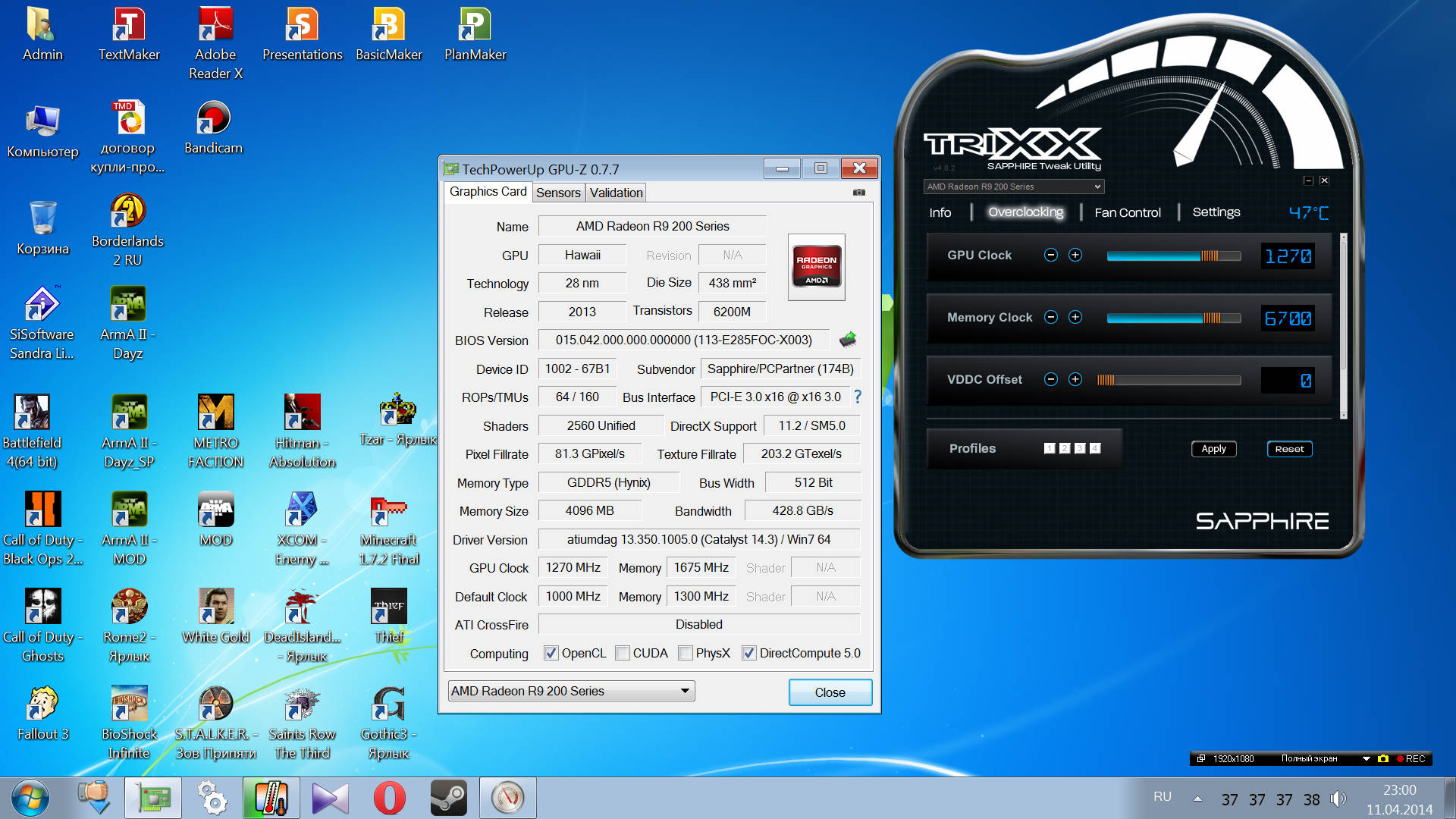Switch to the Sensors tab
1456x819 pixels.
[x=558, y=193]
